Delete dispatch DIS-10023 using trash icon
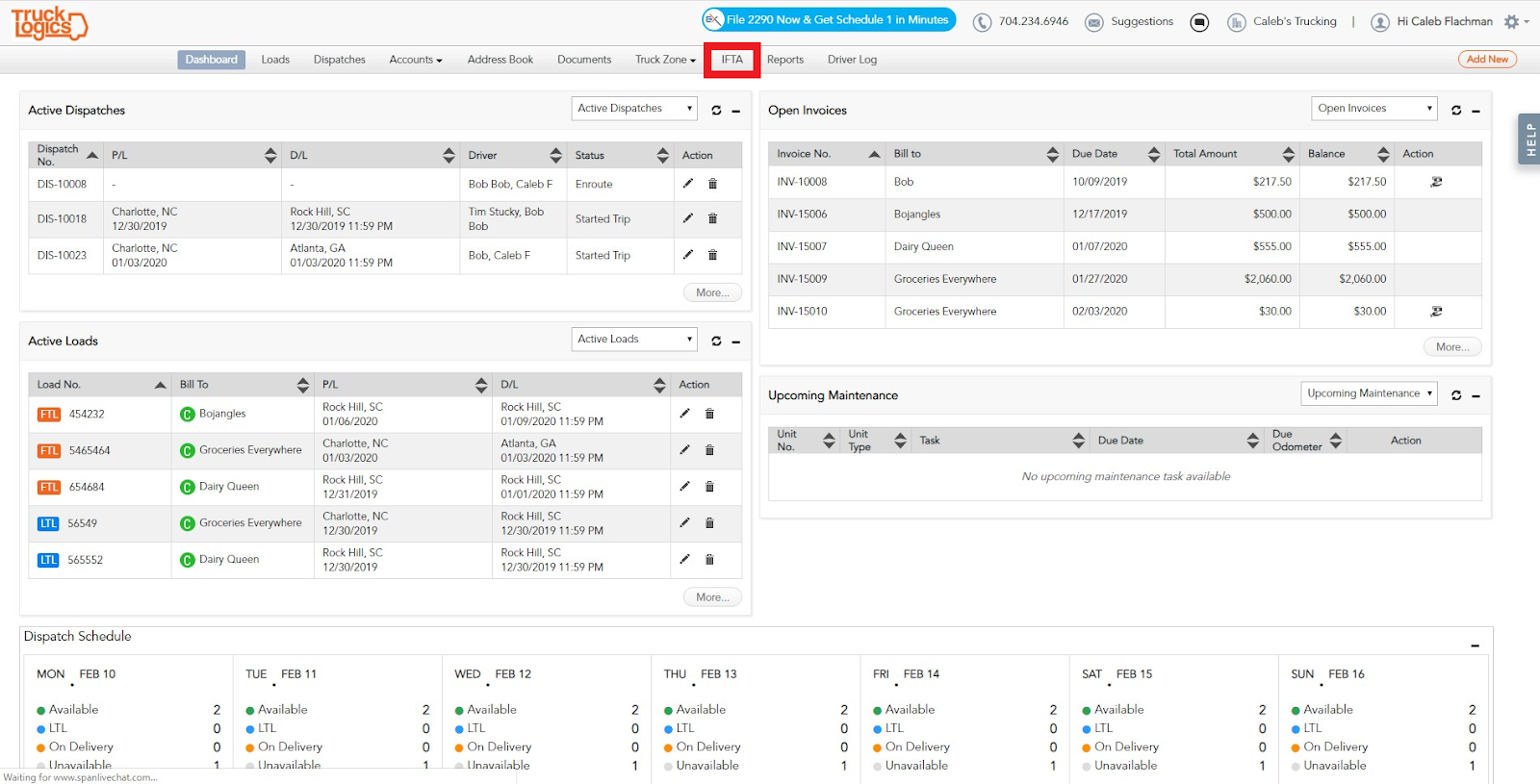The height and width of the screenshot is (784, 1540). click(x=713, y=255)
